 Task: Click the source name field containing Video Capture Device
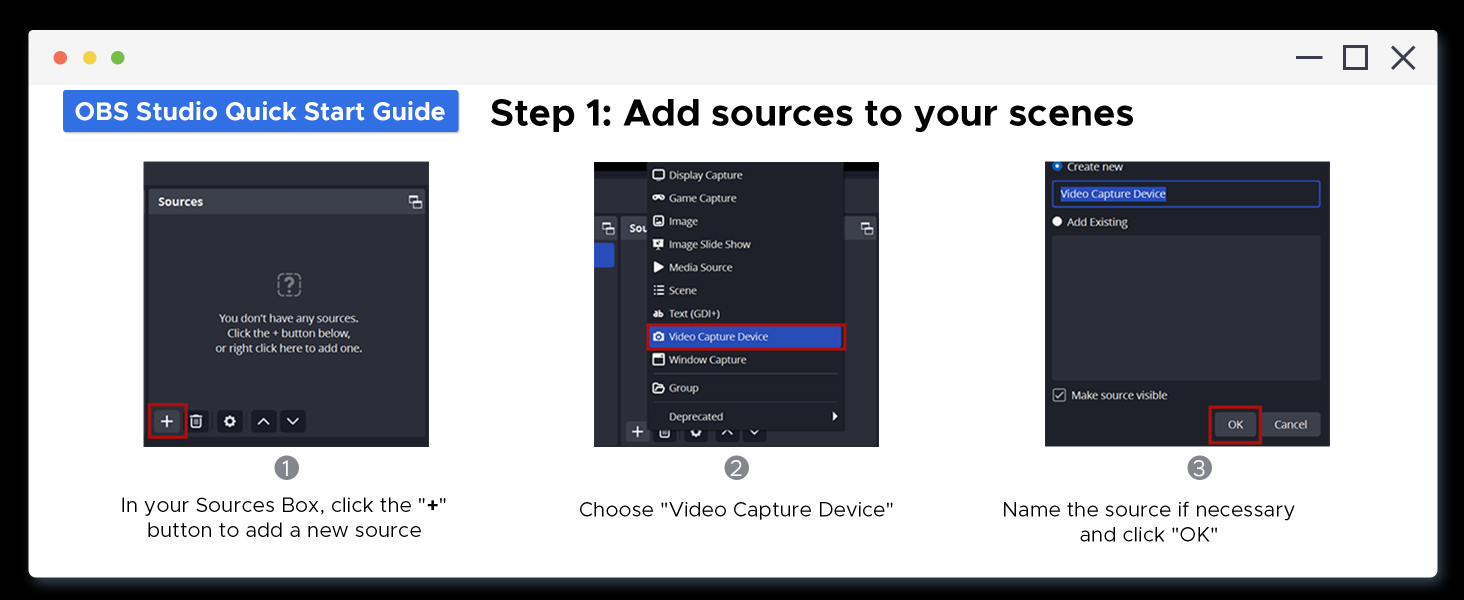tap(1186, 194)
